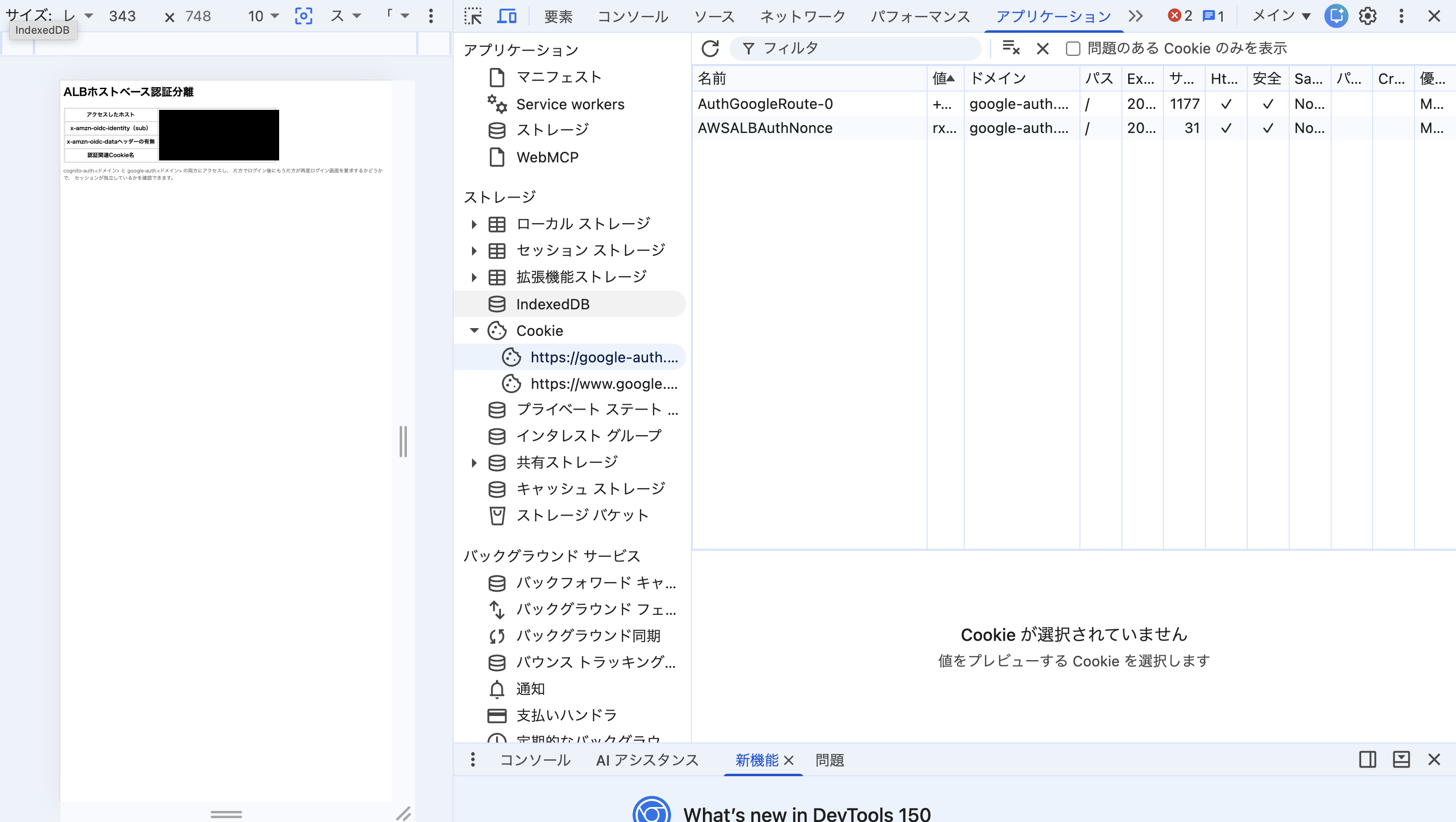Open プライベート ステート トークン item
Screen dimensions: 1456x822
click(x=570, y=410)
